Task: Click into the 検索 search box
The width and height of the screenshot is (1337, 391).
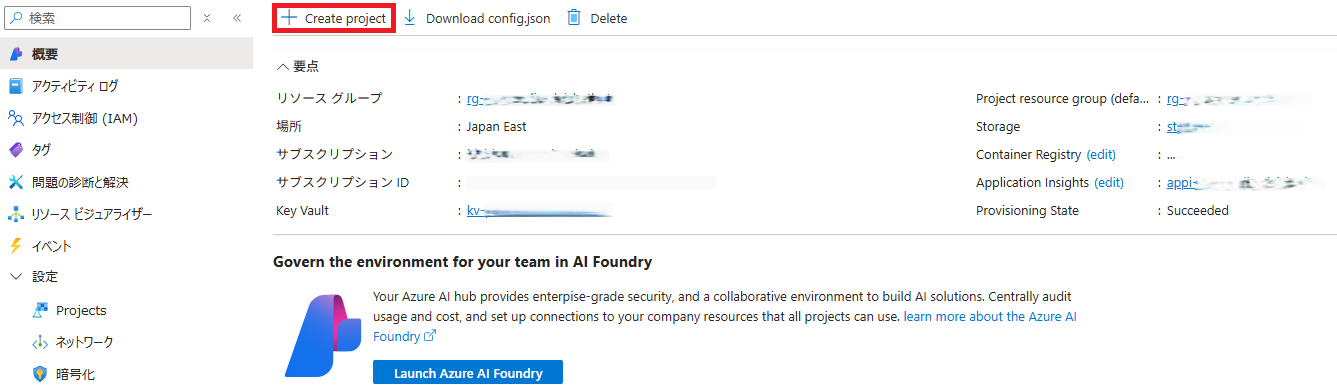Action: pos(97,18)
